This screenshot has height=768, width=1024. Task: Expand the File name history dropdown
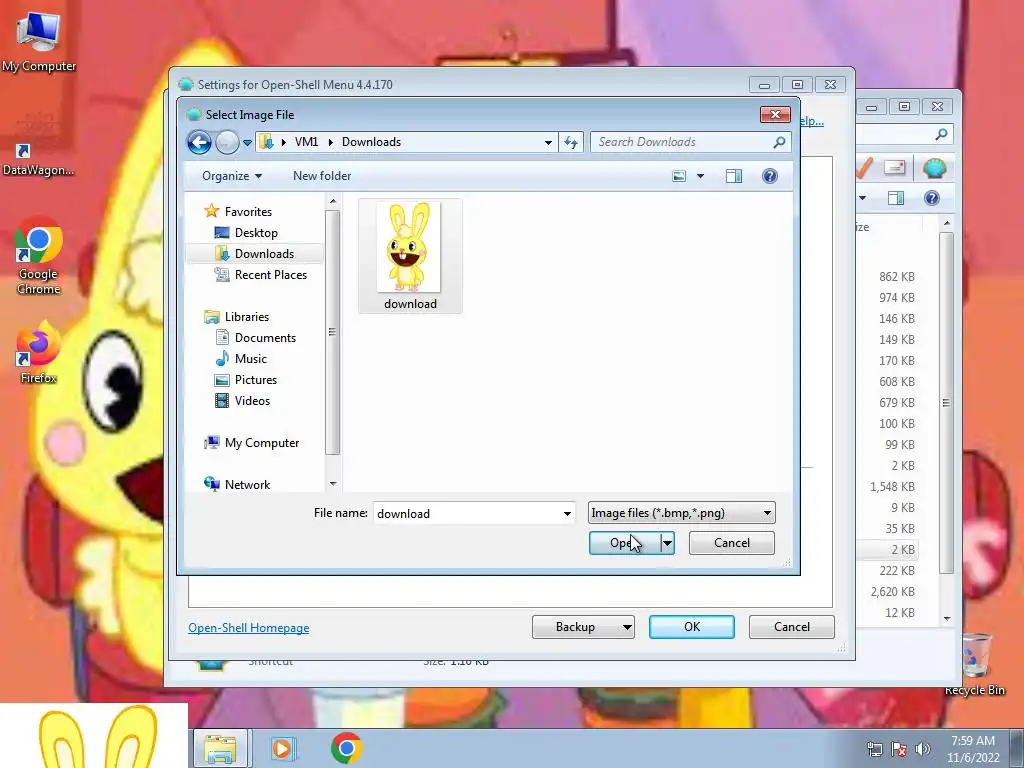pos(567,513)
